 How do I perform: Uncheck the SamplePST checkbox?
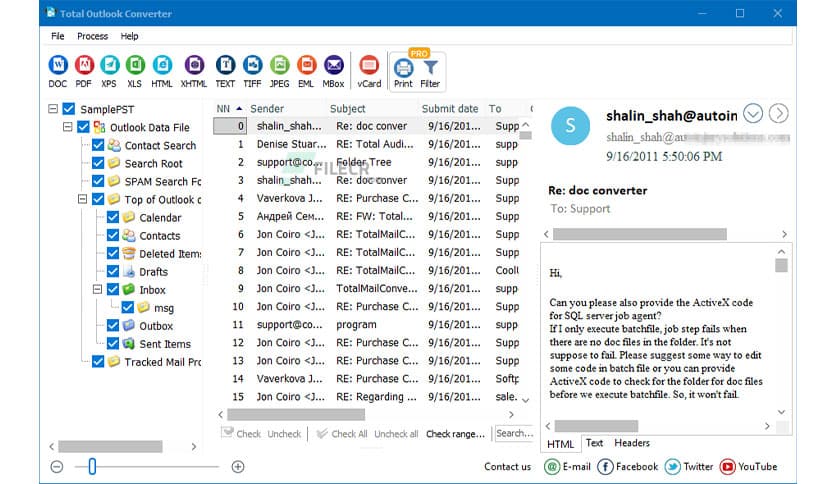(x=69, y=109)
